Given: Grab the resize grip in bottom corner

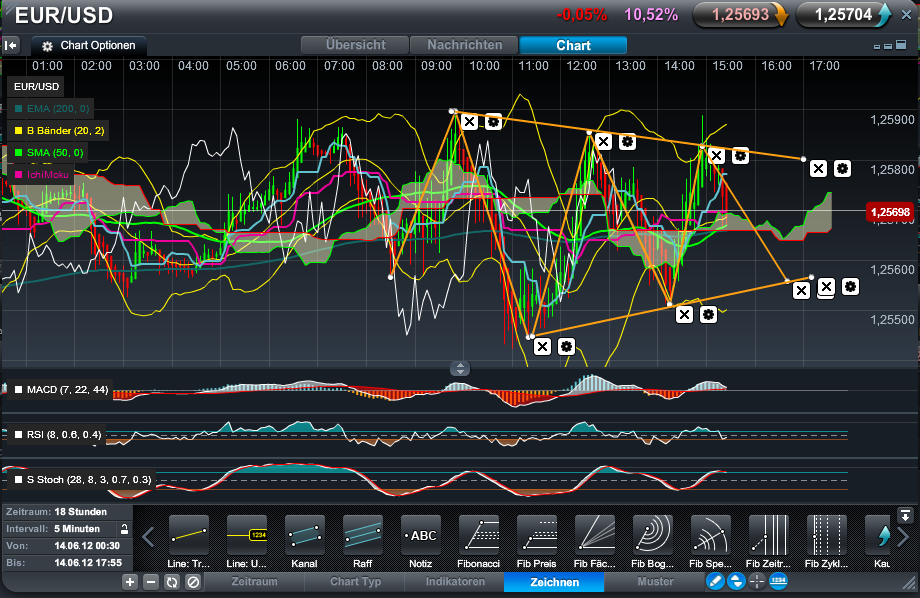Looking at the screenshot, I should pos(909,582).
